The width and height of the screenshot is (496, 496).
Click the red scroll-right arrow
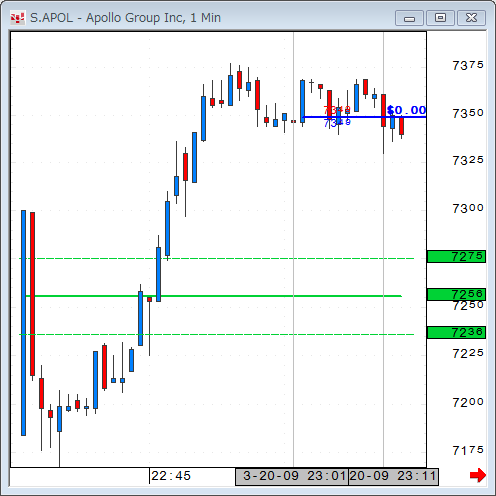478,475
